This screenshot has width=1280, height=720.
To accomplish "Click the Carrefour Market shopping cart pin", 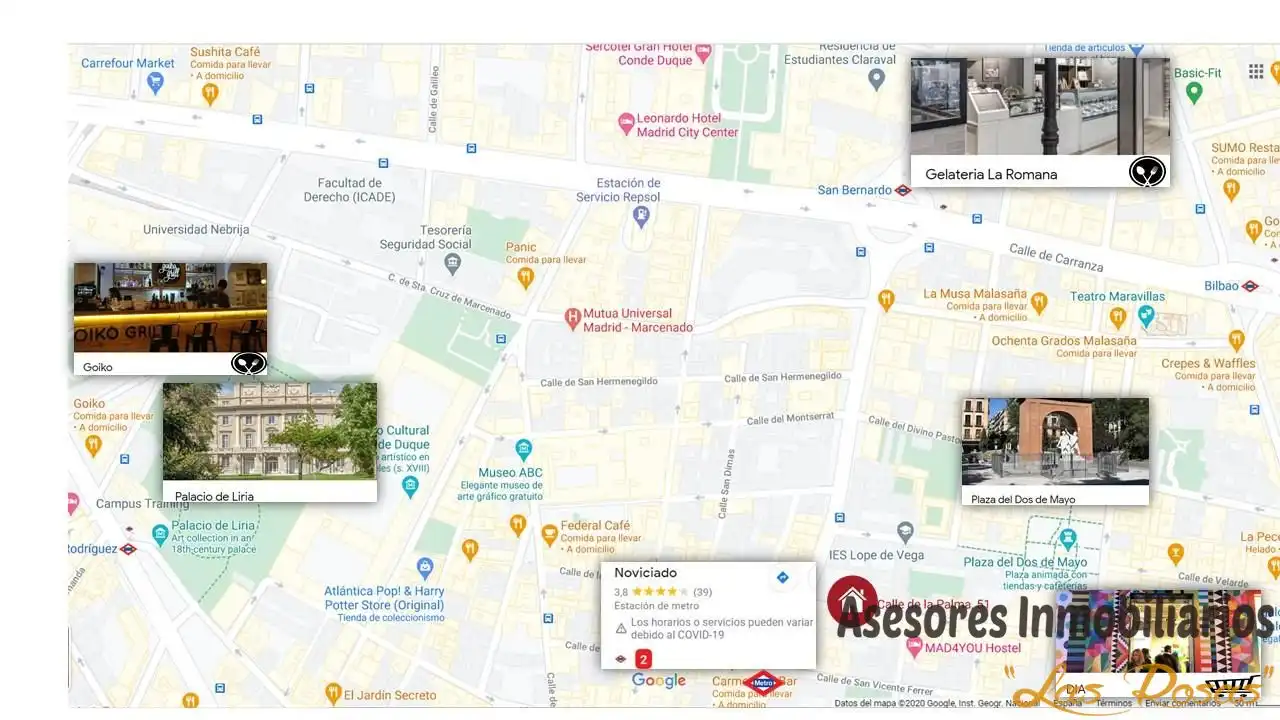I will point(155,84).
